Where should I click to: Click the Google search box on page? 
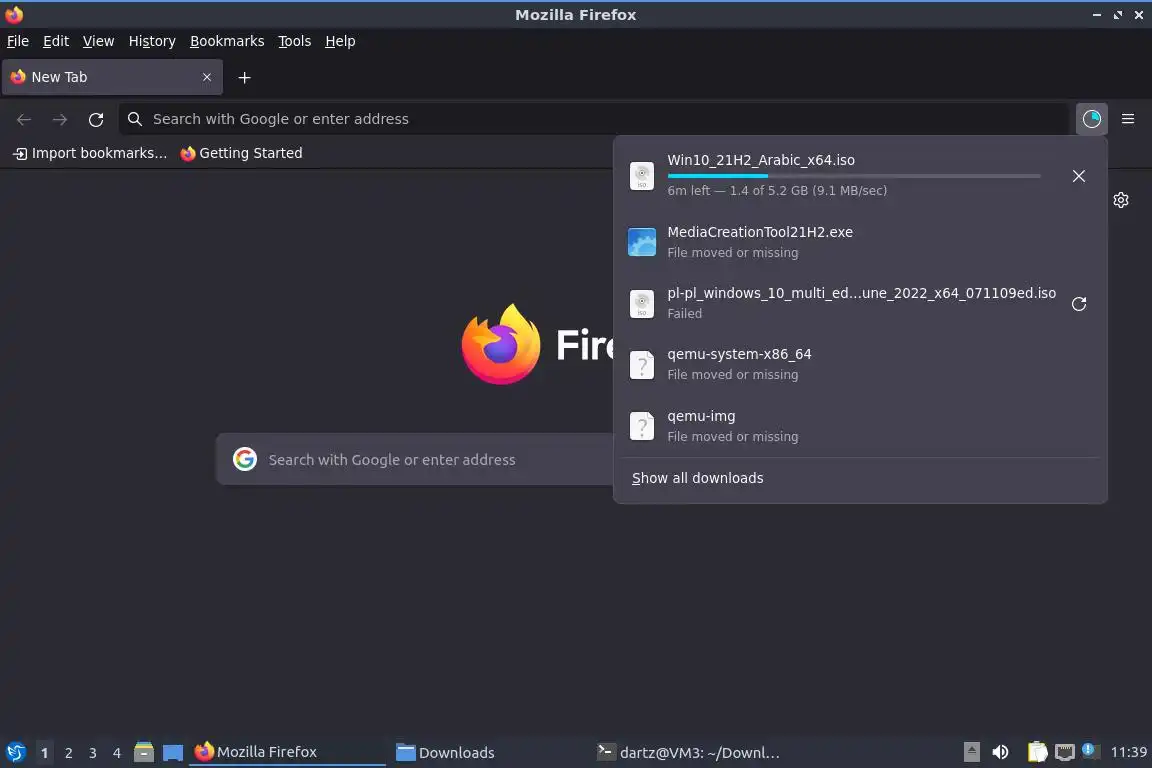[415, 459]
